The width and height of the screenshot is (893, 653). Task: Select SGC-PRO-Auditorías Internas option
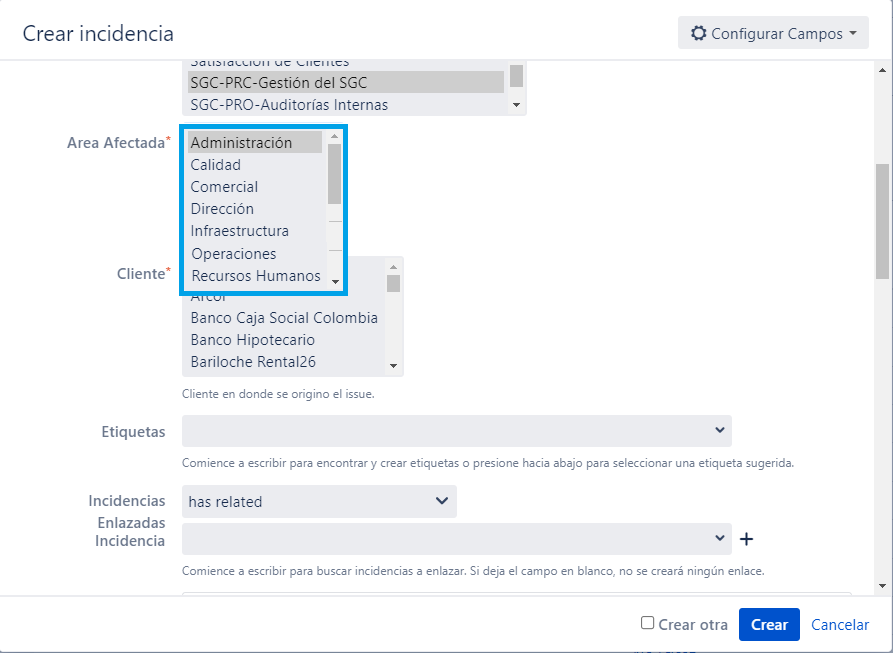coord(346,105)
